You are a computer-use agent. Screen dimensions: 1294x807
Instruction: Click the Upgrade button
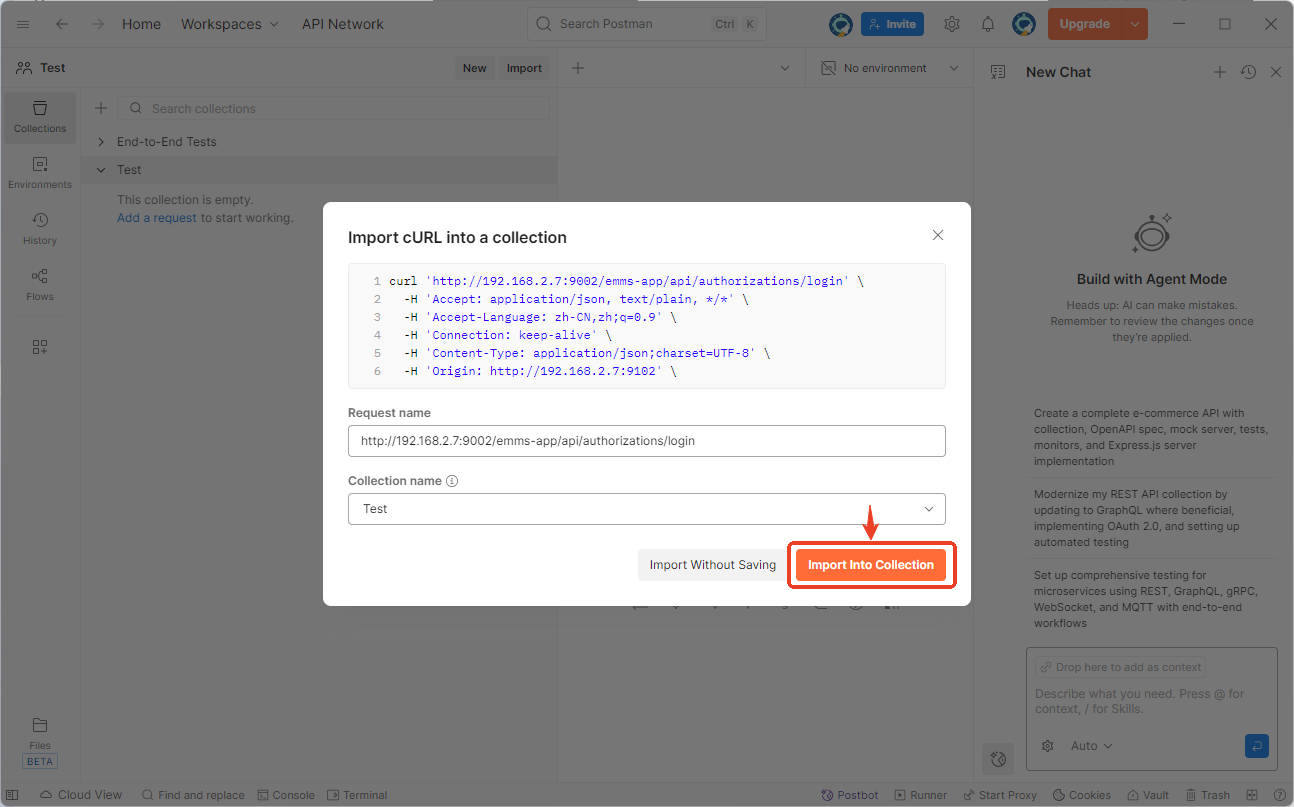[x=1085, y=24]
